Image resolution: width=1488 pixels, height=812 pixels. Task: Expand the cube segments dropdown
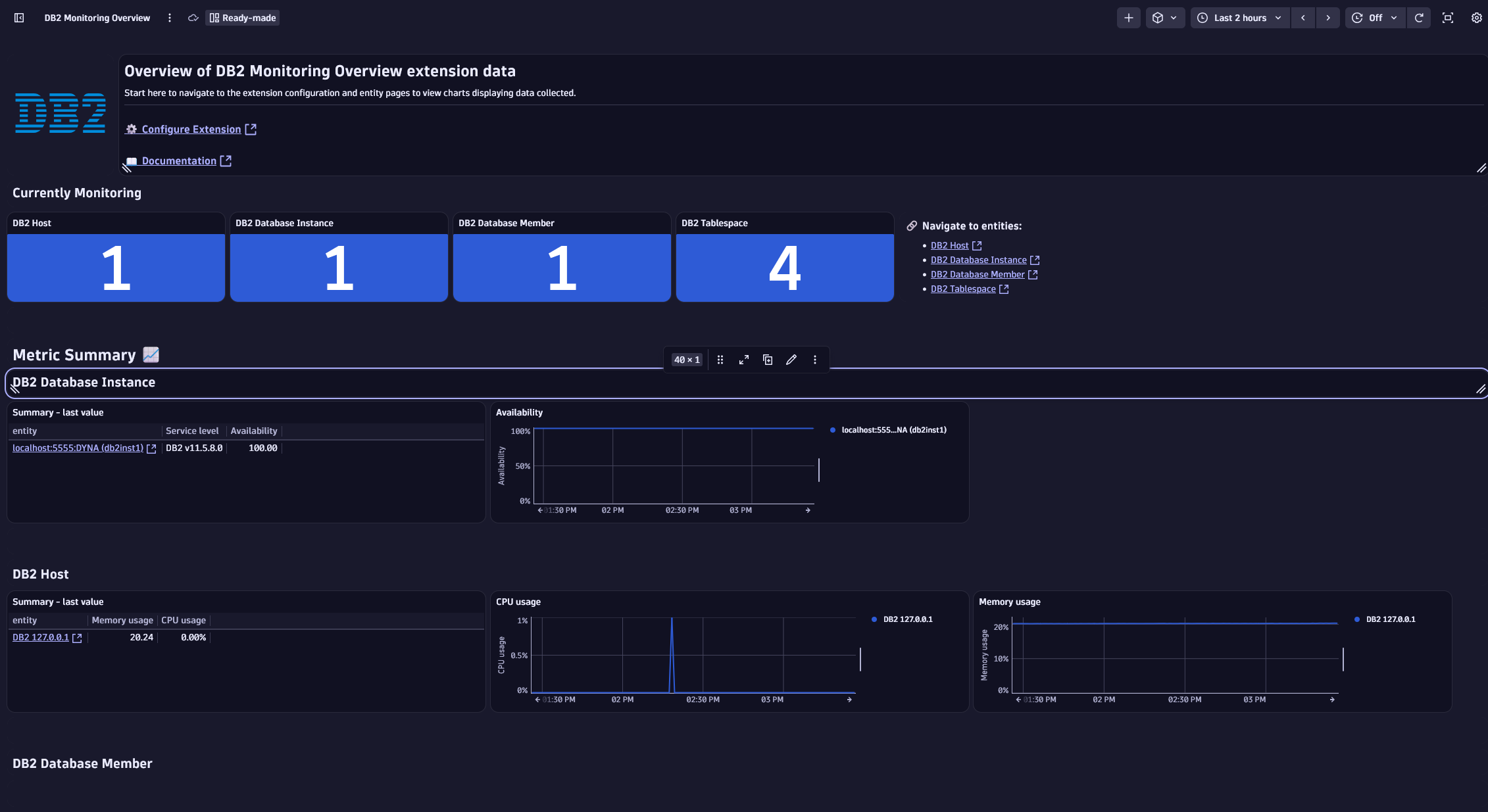(x=1164, y=18)
